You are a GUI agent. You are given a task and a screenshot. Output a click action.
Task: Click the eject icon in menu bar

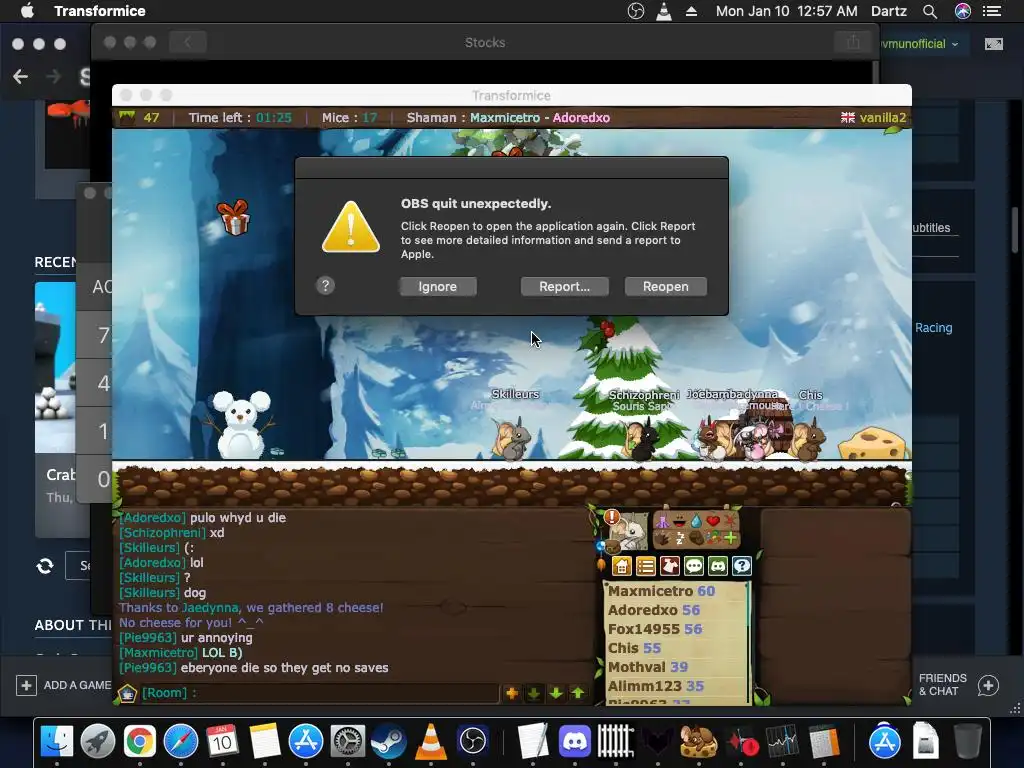691,11
